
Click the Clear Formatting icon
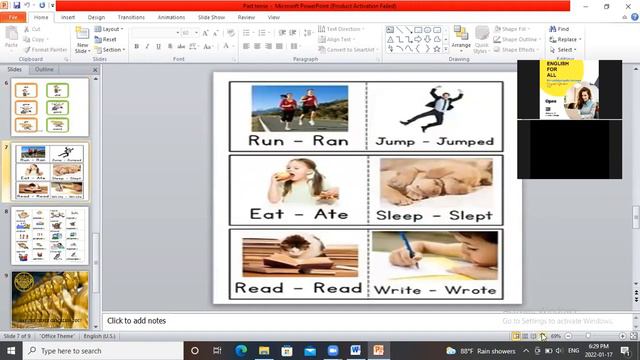coord(231,33)
